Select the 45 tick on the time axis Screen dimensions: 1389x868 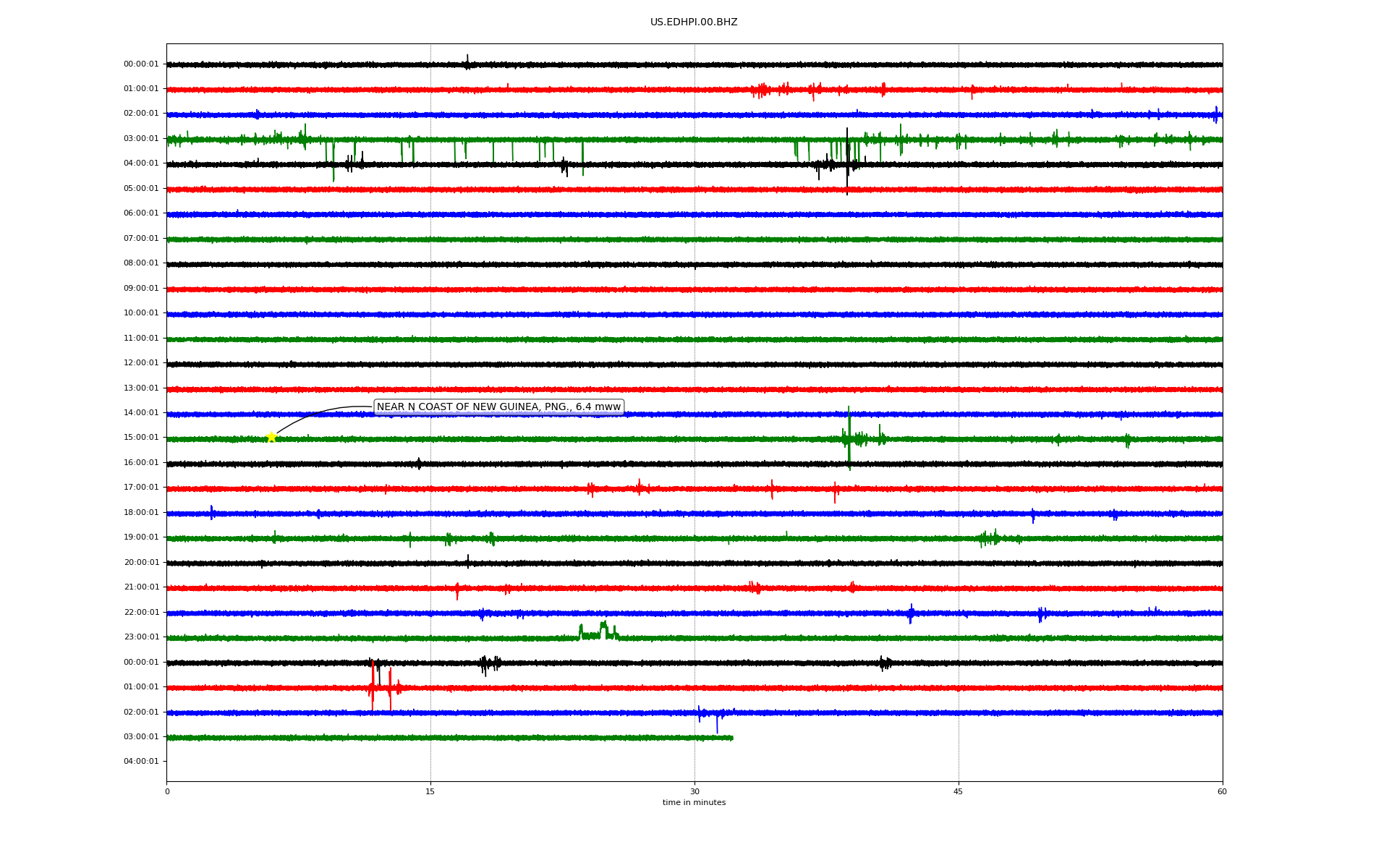tap(959, 791)
